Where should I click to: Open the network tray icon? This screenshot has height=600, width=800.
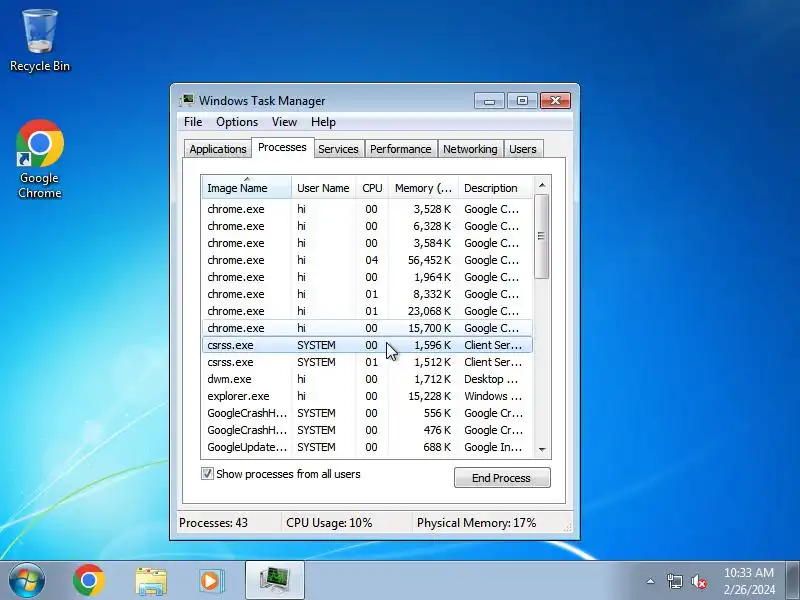tap(674, 581)
